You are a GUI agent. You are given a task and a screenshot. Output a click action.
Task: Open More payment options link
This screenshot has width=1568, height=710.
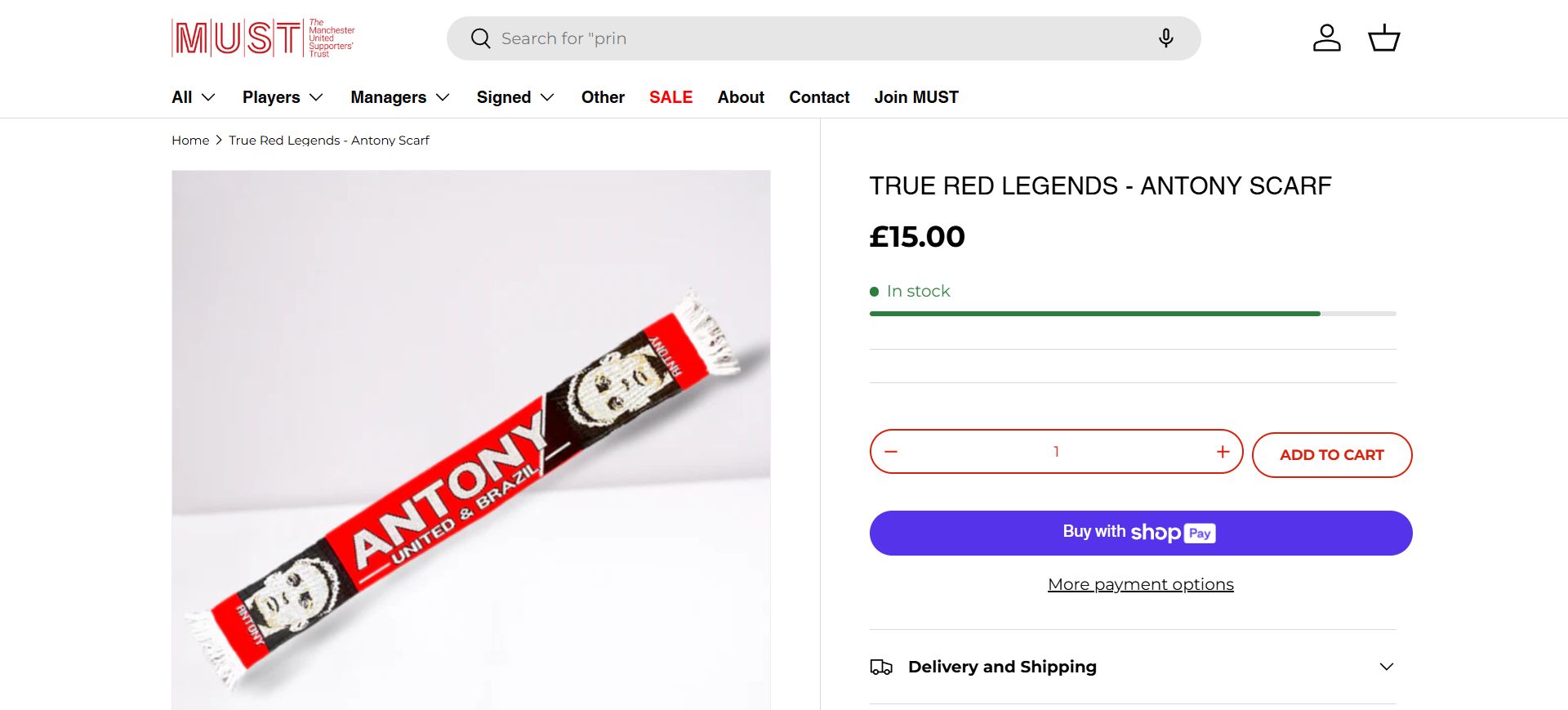[x=1140, y=584]
